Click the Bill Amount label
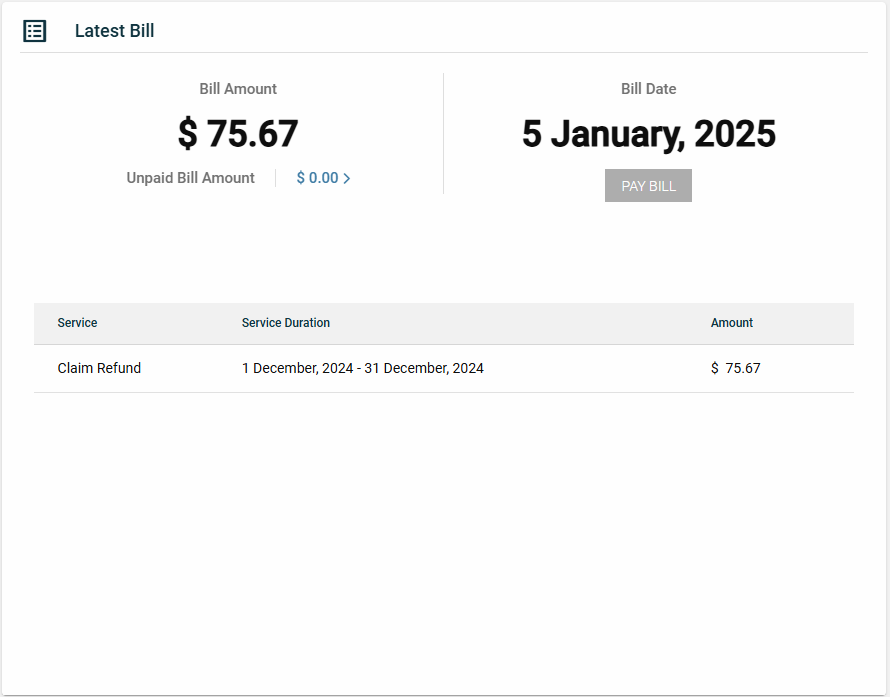 tap(238, 89)
